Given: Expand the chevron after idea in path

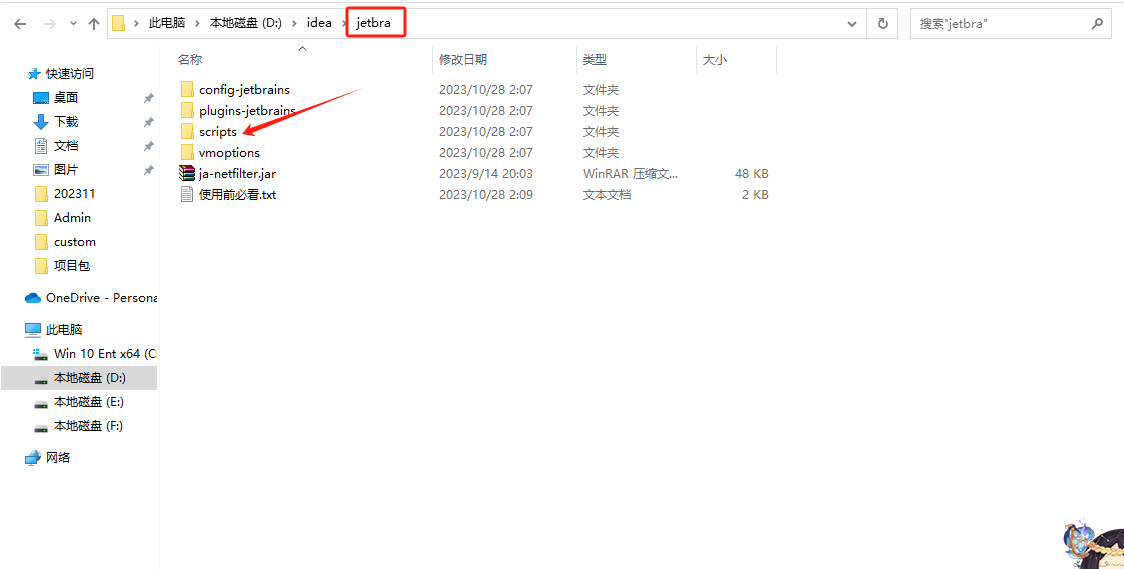Looking at the screenshot, I should tap(343, 23).
